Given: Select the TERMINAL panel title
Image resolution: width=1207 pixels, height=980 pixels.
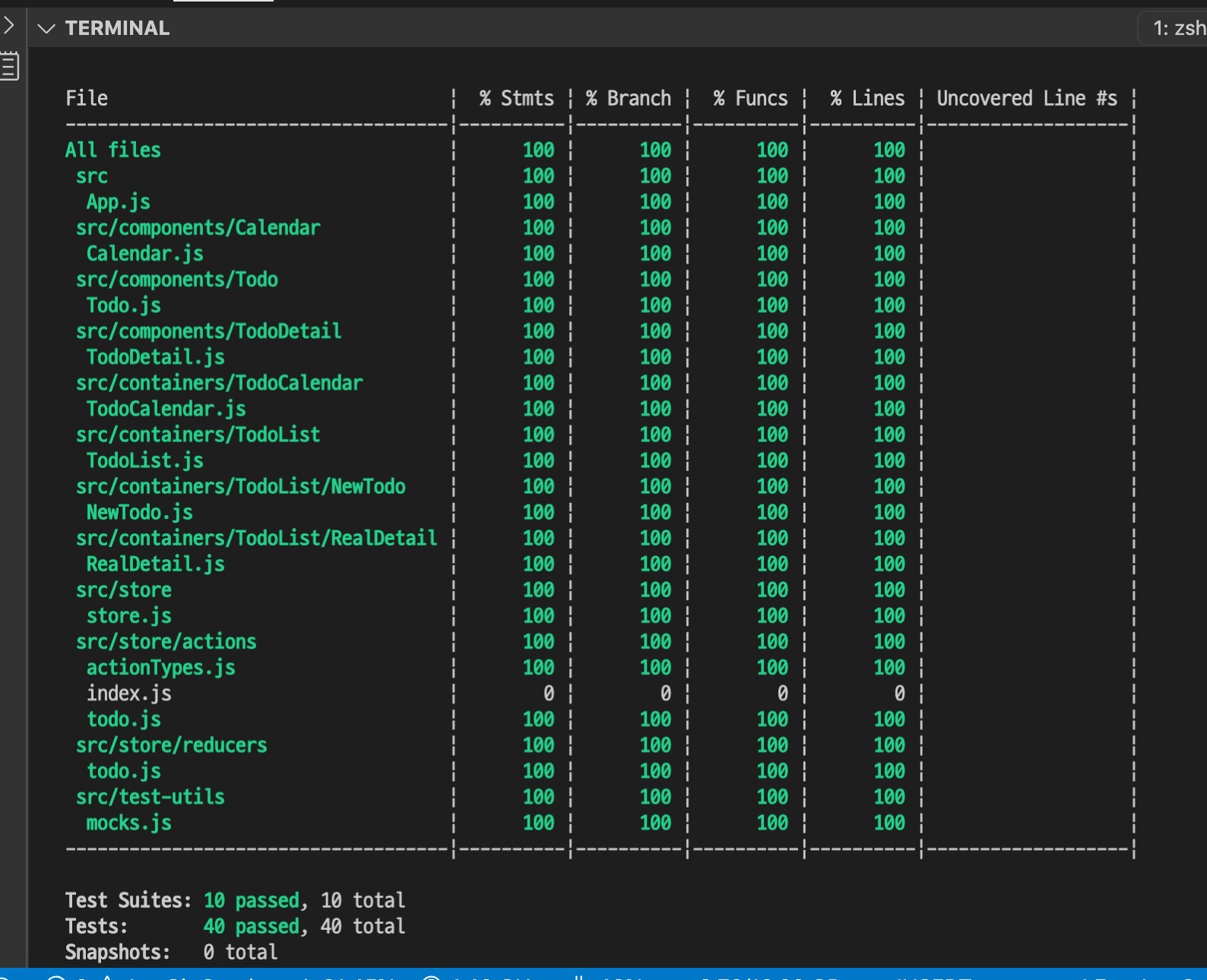Looking at the screenshot, I should coord(117,28).
